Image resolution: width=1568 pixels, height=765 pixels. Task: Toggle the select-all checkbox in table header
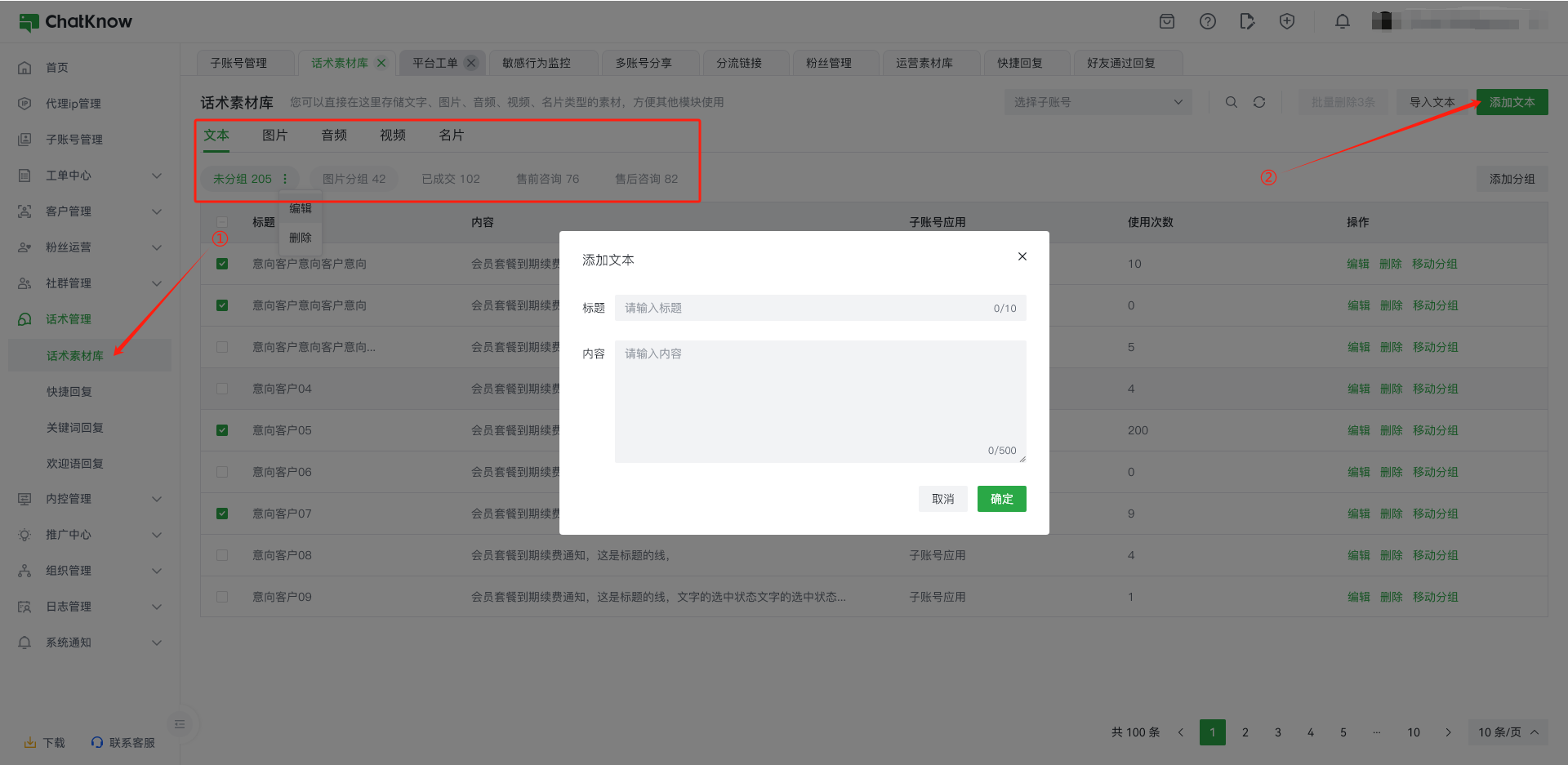click(x=222, y=222)
